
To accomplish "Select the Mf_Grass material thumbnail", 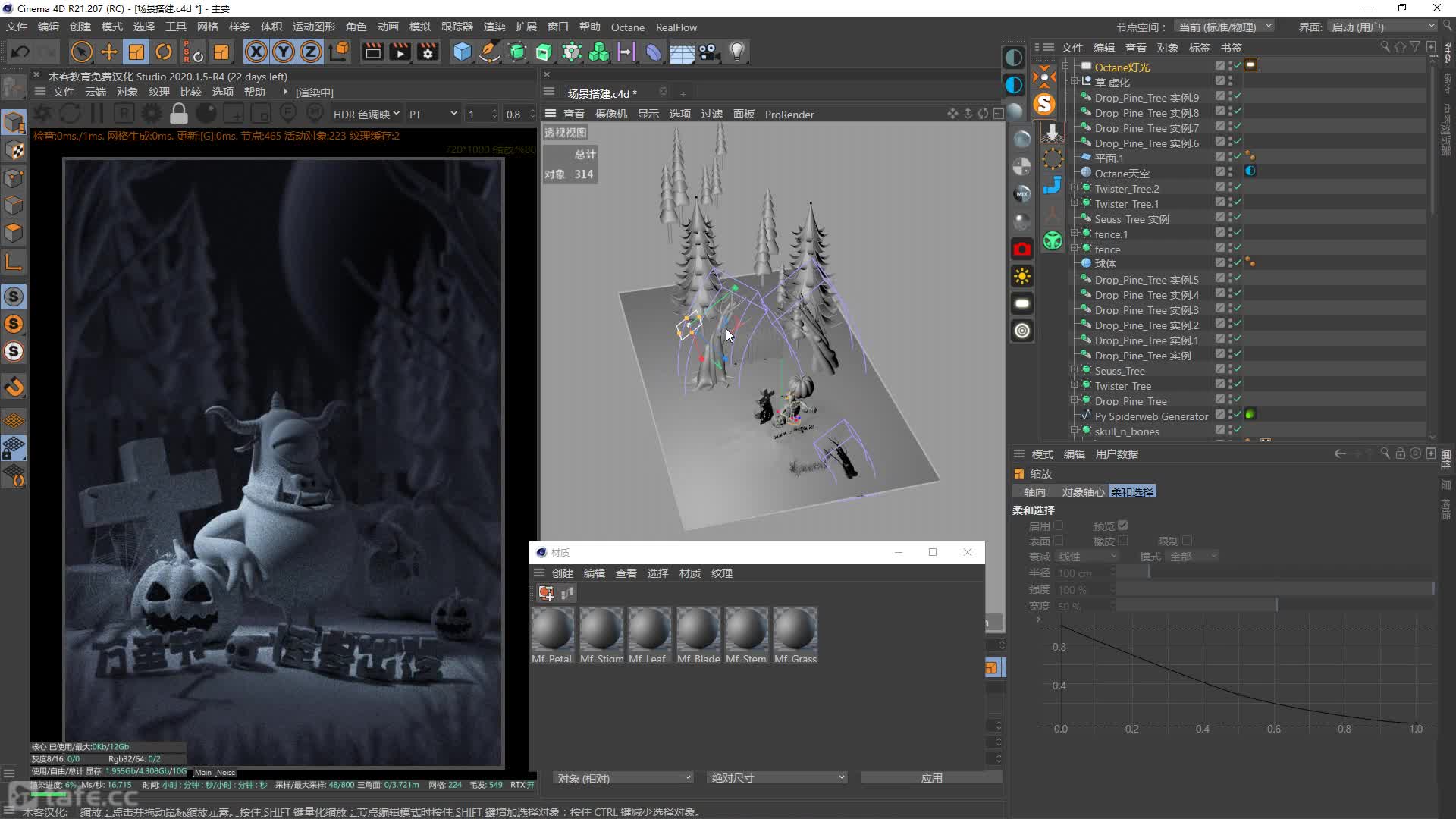I will (795, 635).
